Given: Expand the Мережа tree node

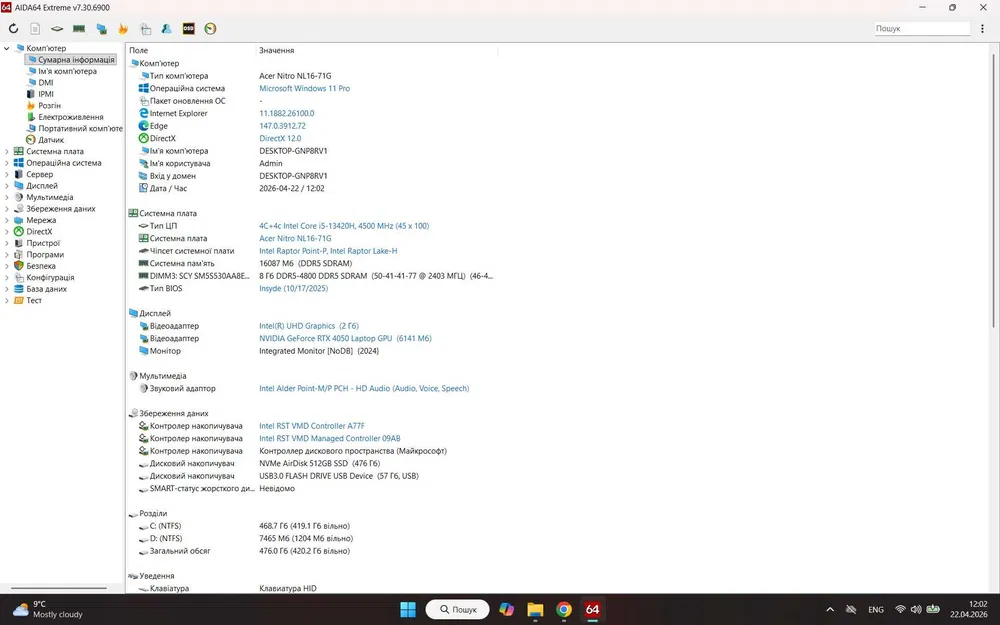Looking at the screenshot, I should (7, 220).
